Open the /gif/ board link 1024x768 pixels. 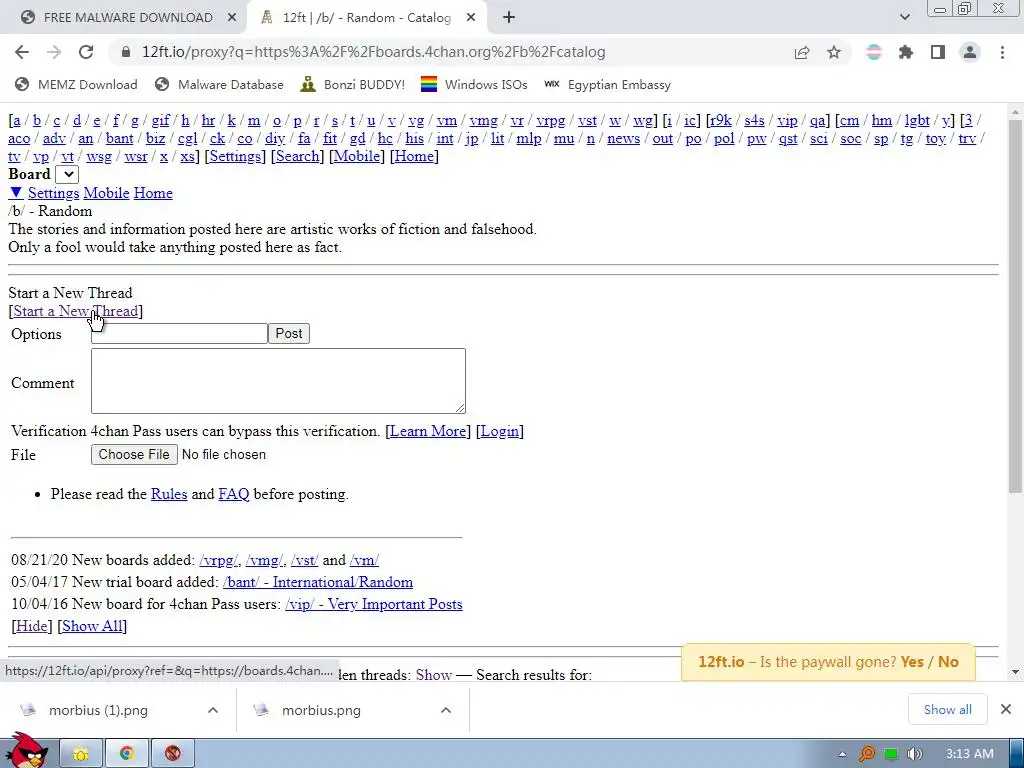point(160,120)
